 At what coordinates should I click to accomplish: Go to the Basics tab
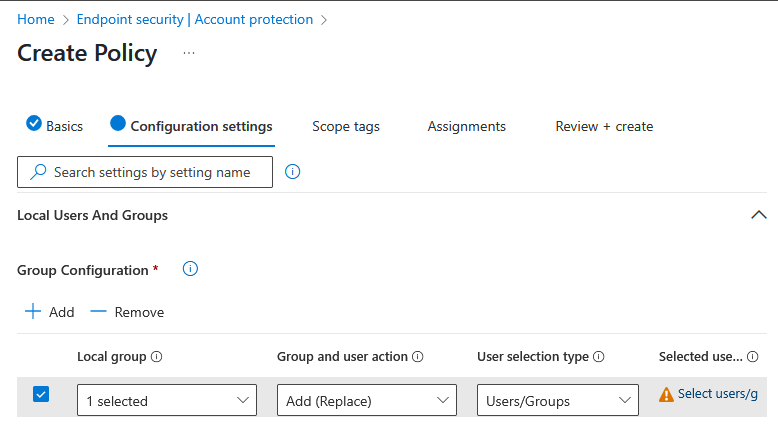click(55, 126)
